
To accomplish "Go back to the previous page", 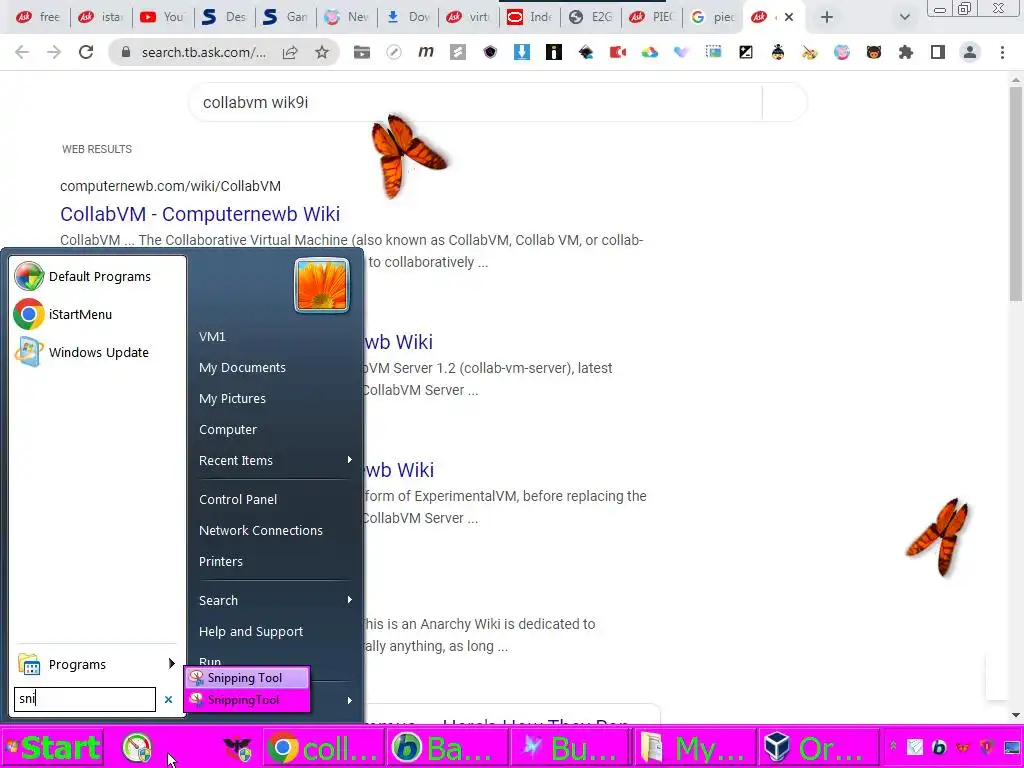I will pyautogui.click(x=22, y=52).
